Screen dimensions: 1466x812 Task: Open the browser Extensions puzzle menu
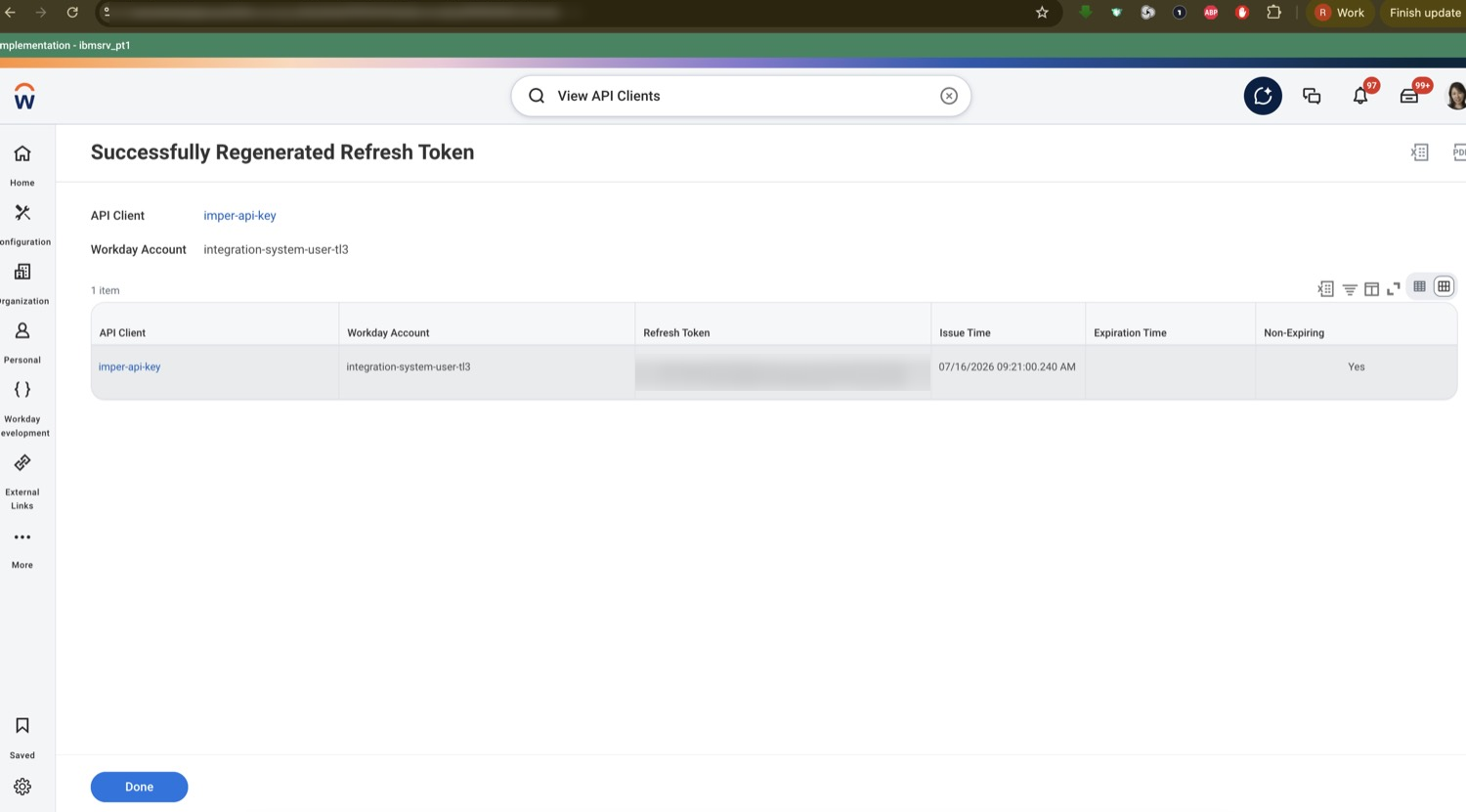(1273, 13)
